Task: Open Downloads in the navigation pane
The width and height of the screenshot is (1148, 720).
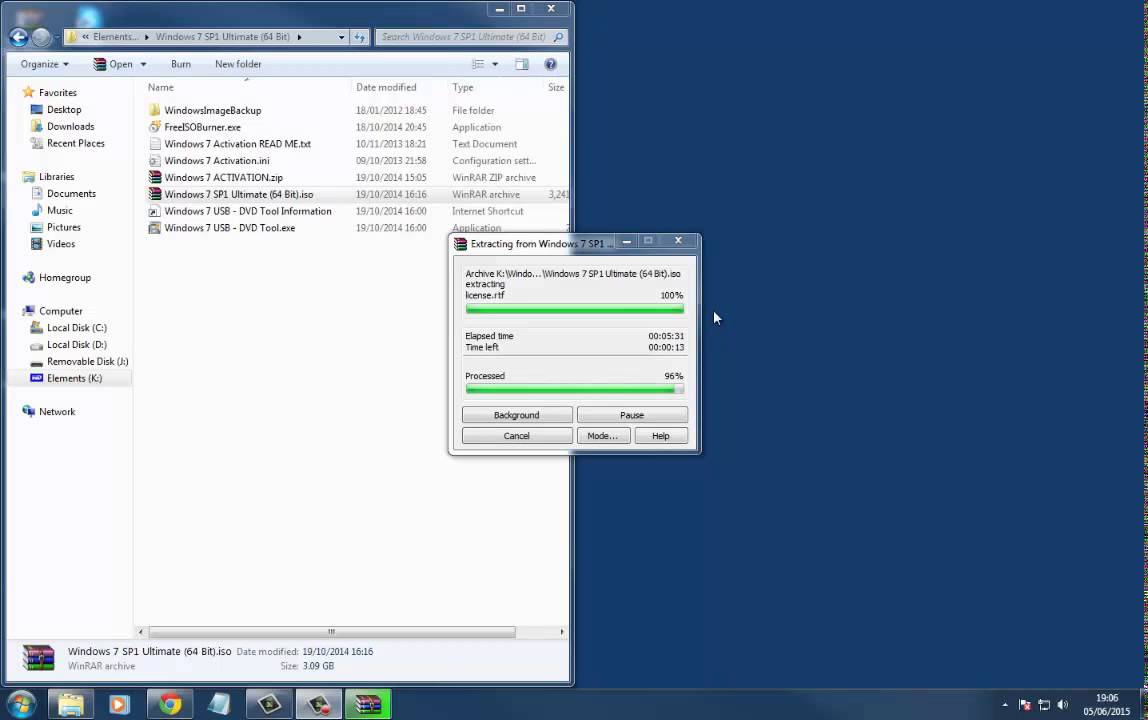Action: [70, 127]
